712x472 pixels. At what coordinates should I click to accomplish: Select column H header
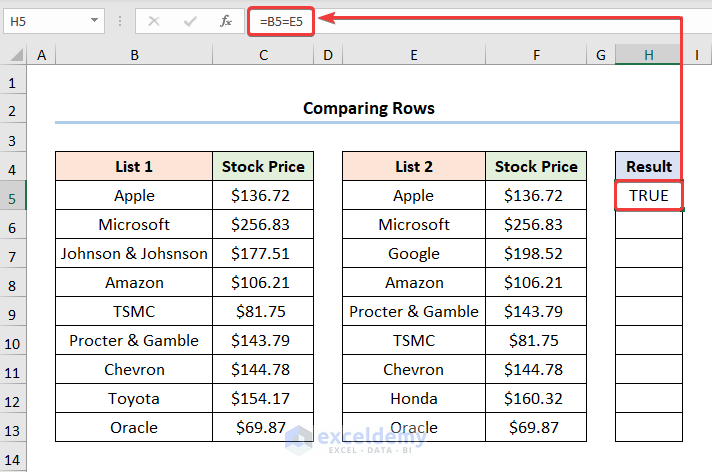click(649, 56)
